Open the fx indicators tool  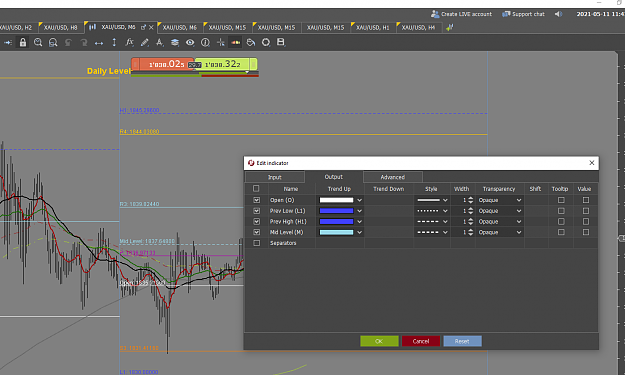(129, 42)
